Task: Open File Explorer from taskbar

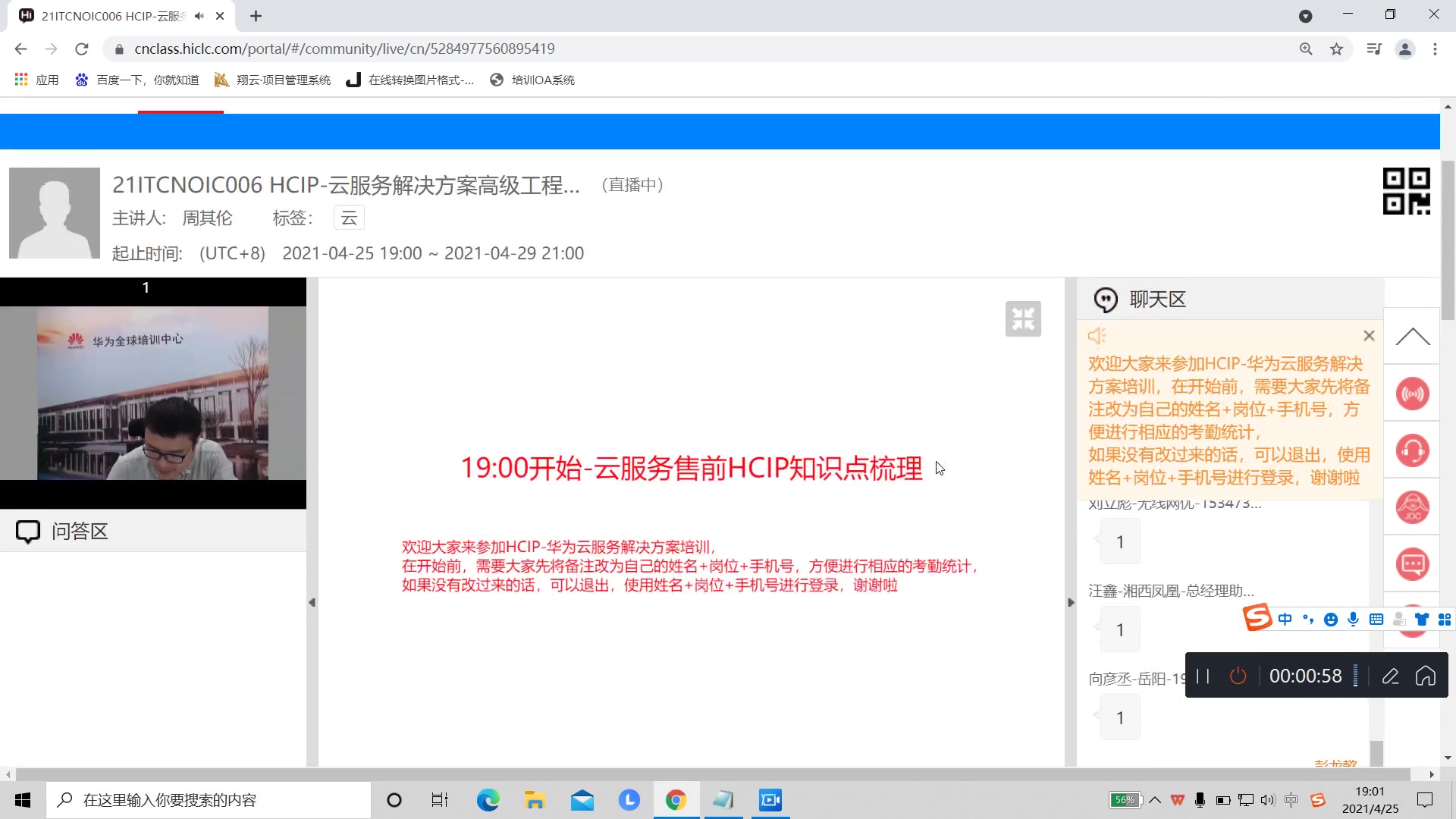Action: pyautogui.click(x=535, y=800)
